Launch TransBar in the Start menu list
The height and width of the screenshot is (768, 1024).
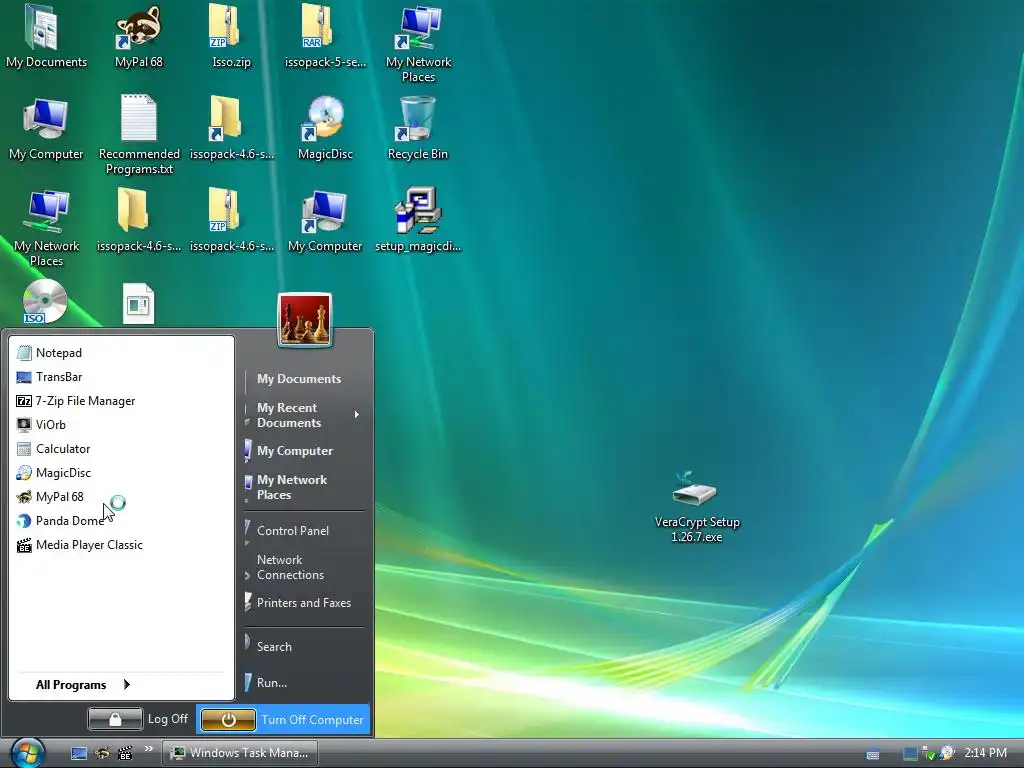pos(121,377)
